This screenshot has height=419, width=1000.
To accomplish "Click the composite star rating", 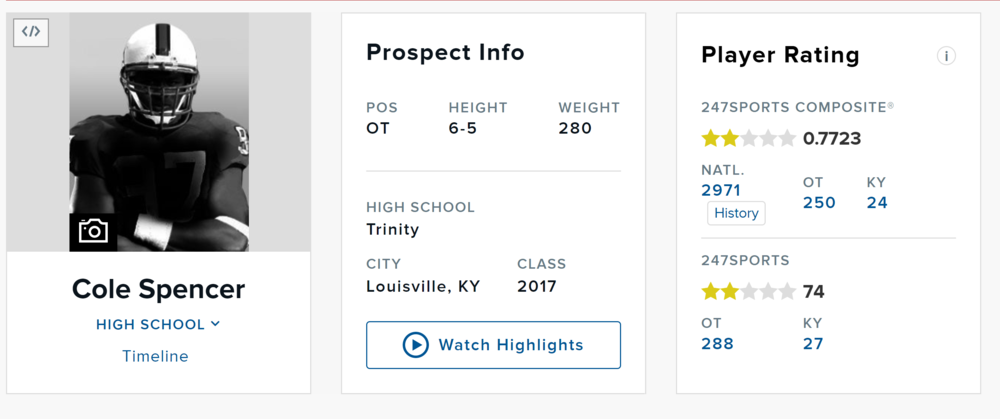I will pos(748,138).
